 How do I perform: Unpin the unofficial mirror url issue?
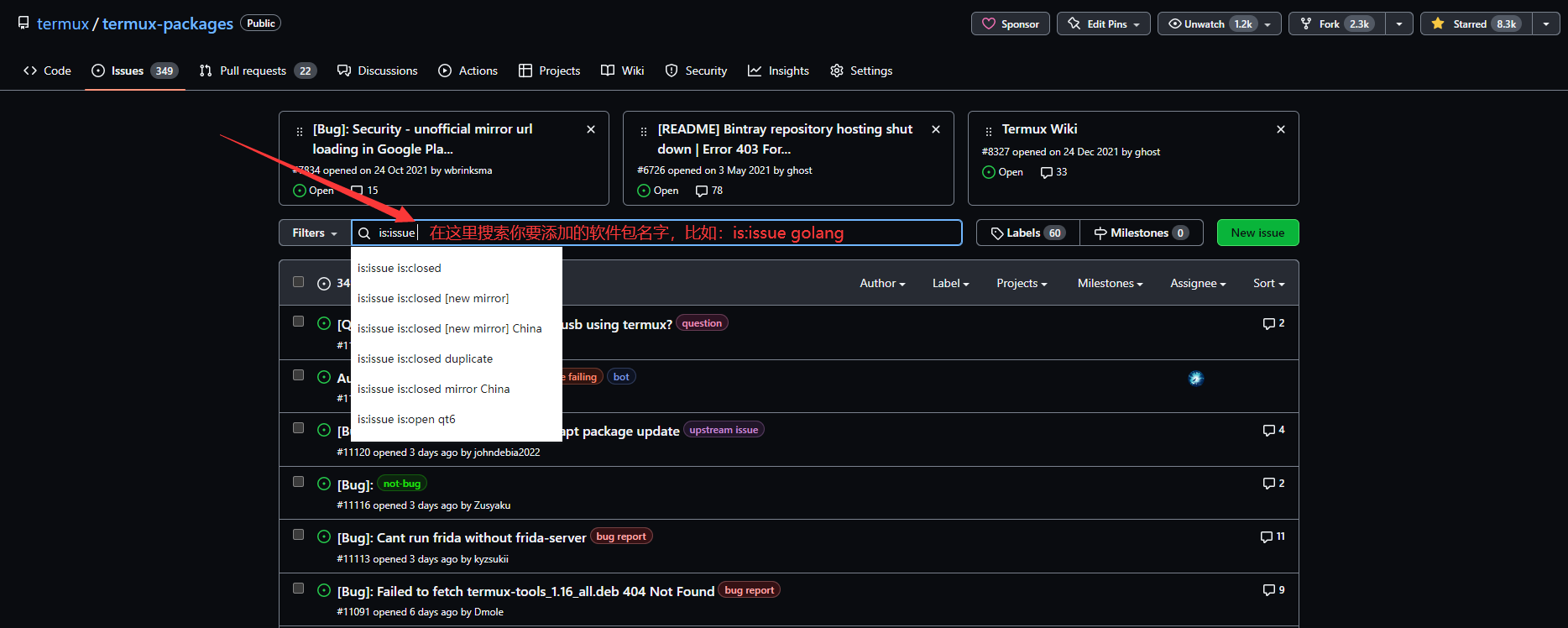point(591,129)
